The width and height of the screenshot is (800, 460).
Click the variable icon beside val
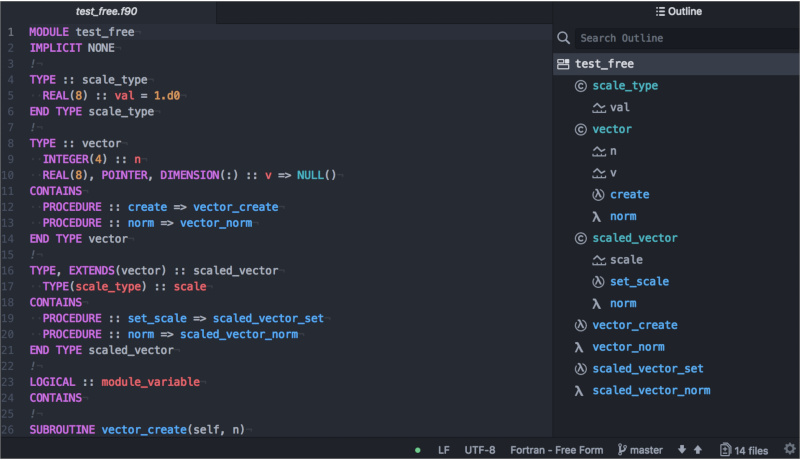pos(598,108)
